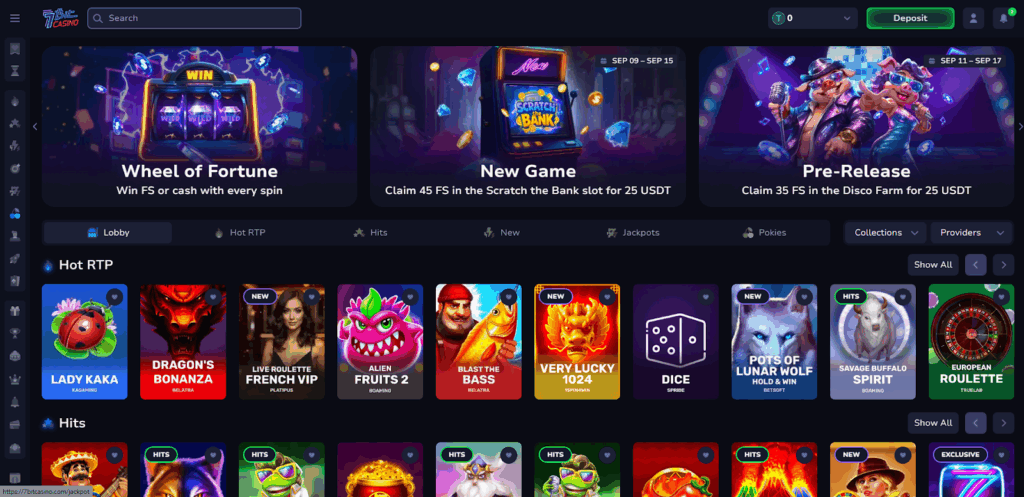Select the crown icon in sidebar
The image size is (1024, 497).
click(x=15, y=379)
